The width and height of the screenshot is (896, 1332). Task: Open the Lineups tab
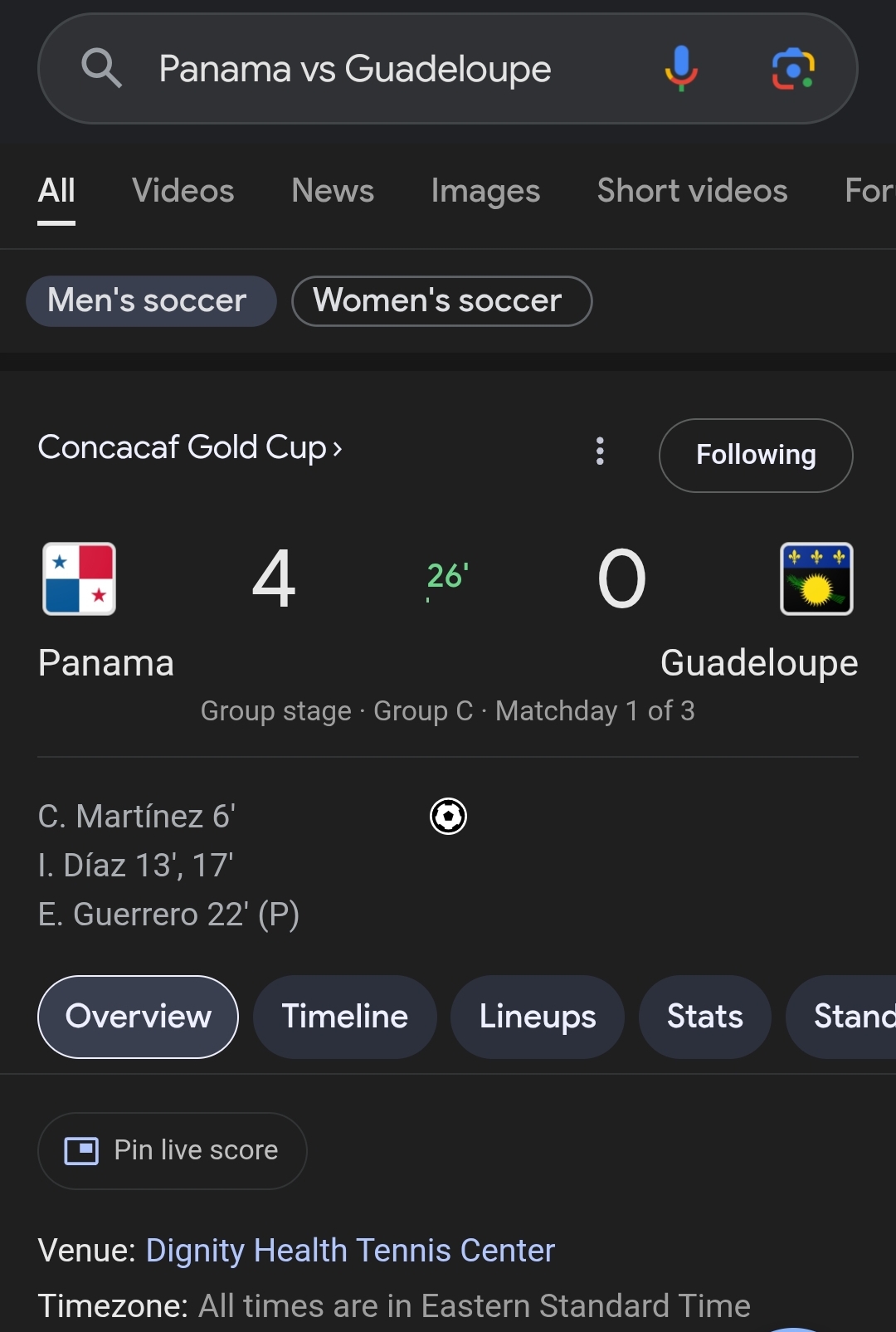coord(538,1017)
